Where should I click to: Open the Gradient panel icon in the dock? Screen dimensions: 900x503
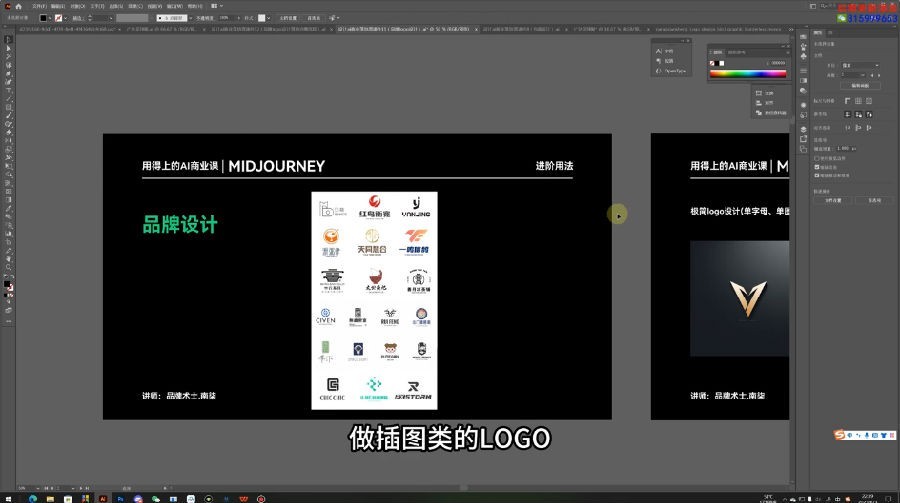click(x=803, y=80)
